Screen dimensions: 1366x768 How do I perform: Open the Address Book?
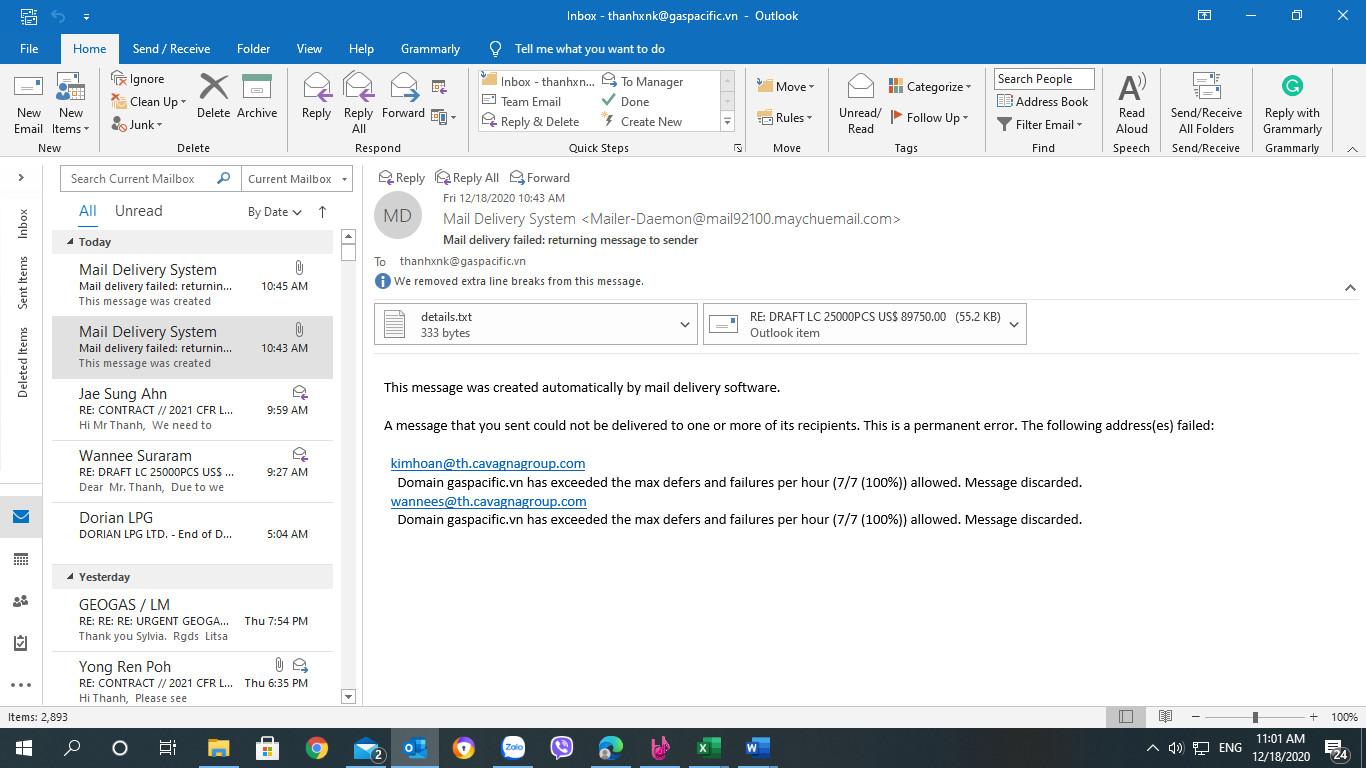point(1043,102)
